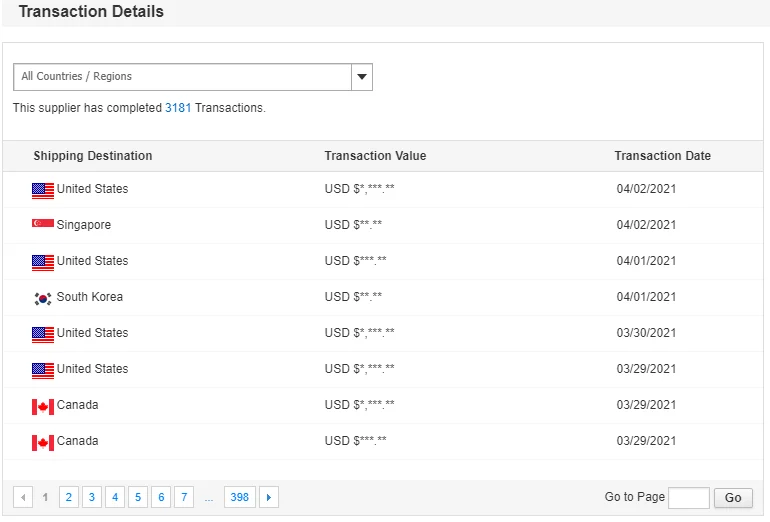Open the 3181 transactions link
Image resolution: width=770 pixels, height=522 pixels.
(x=178, y=108)
